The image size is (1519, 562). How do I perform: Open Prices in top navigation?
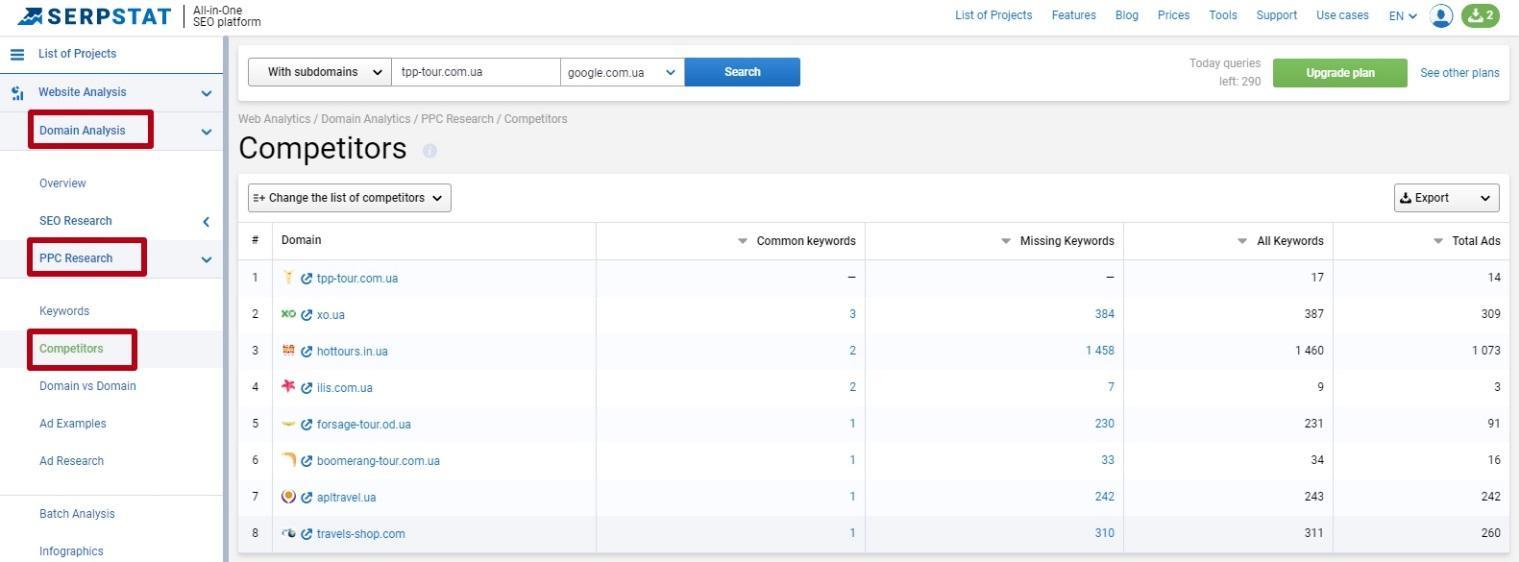pos(1173,16)
